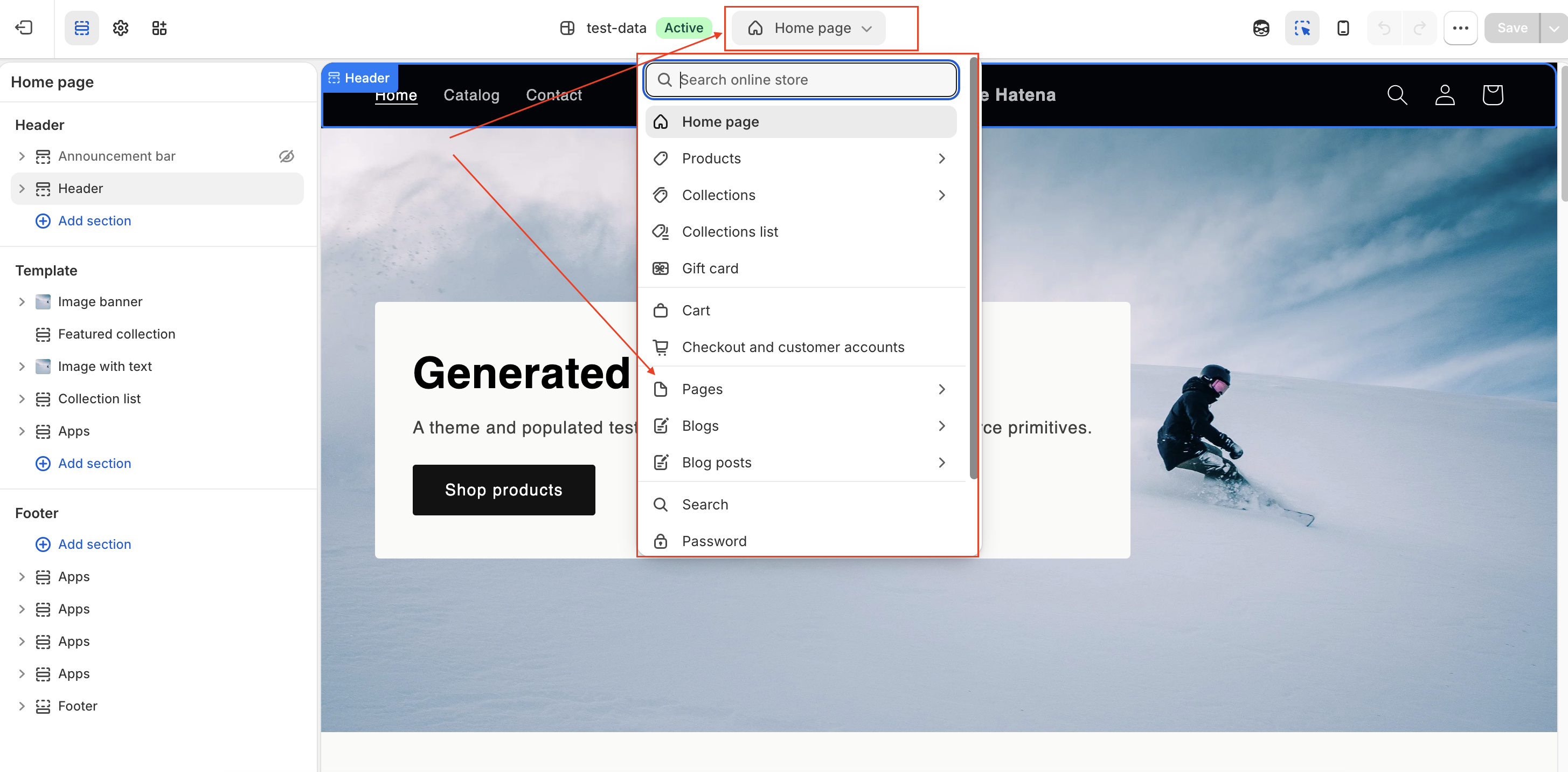
Task: Click the cart icon in store header
Action: click(1493, 95)
